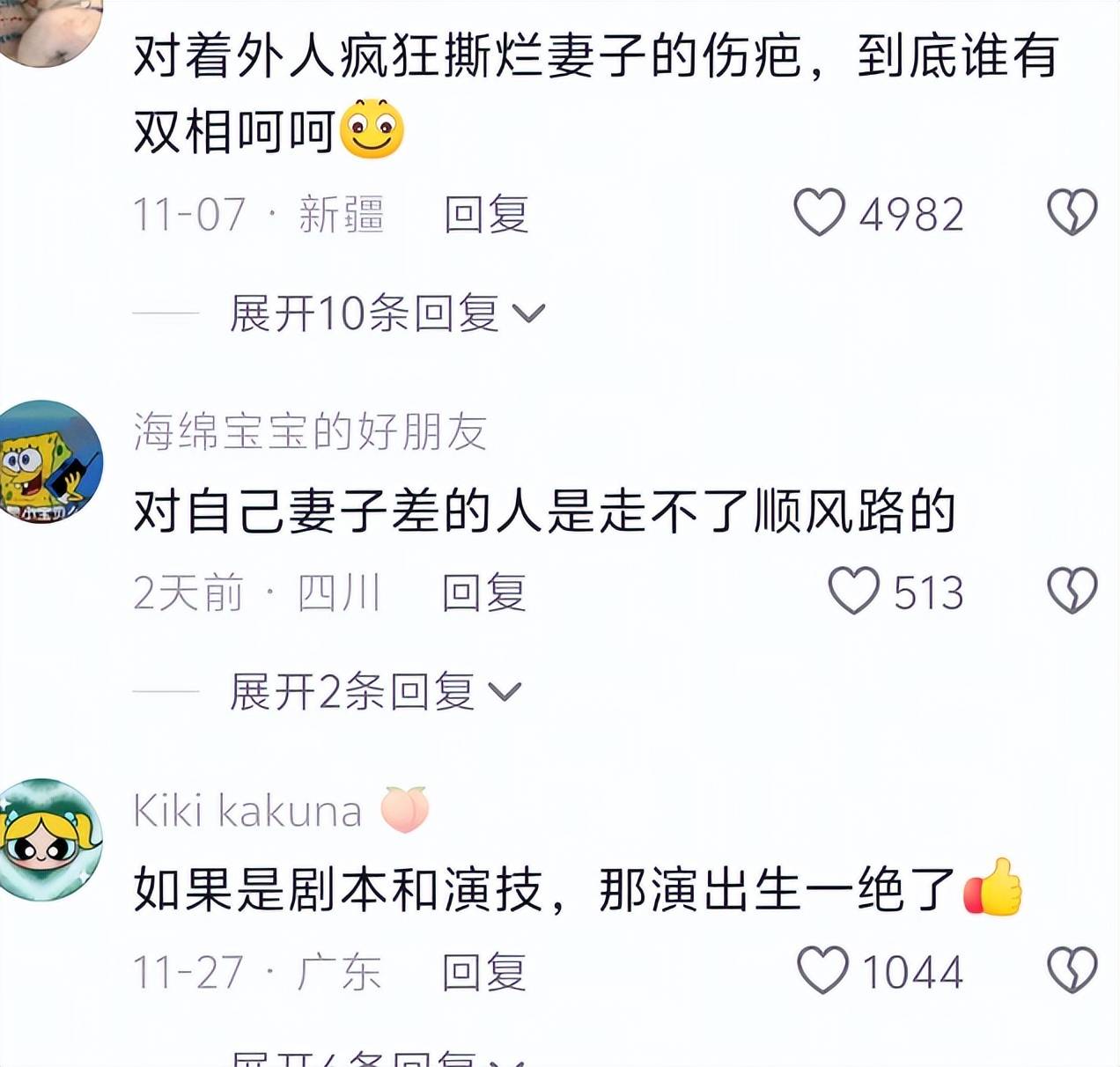Expand the partially visible replies at bottom
The image size is (1120, 1067).
coord(379,1058)
